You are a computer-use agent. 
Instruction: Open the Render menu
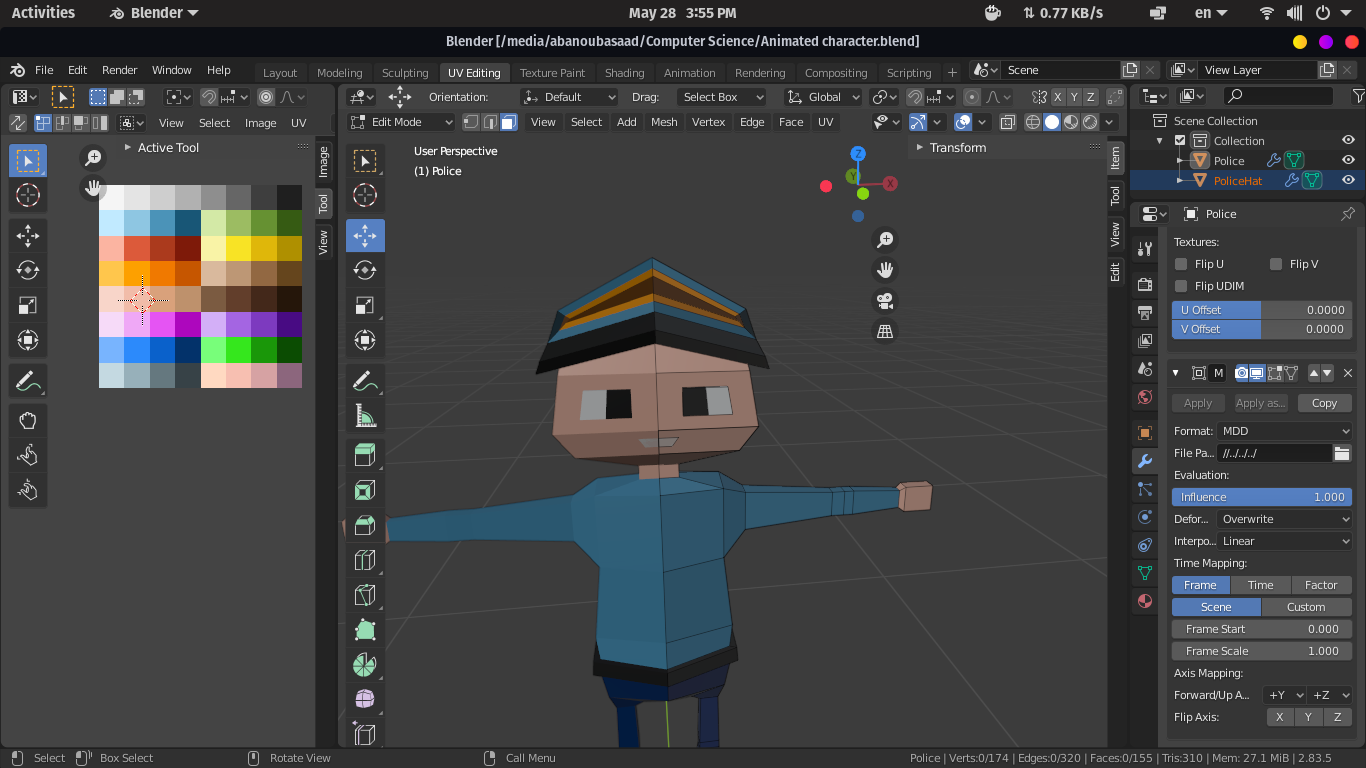pos(119,70)
